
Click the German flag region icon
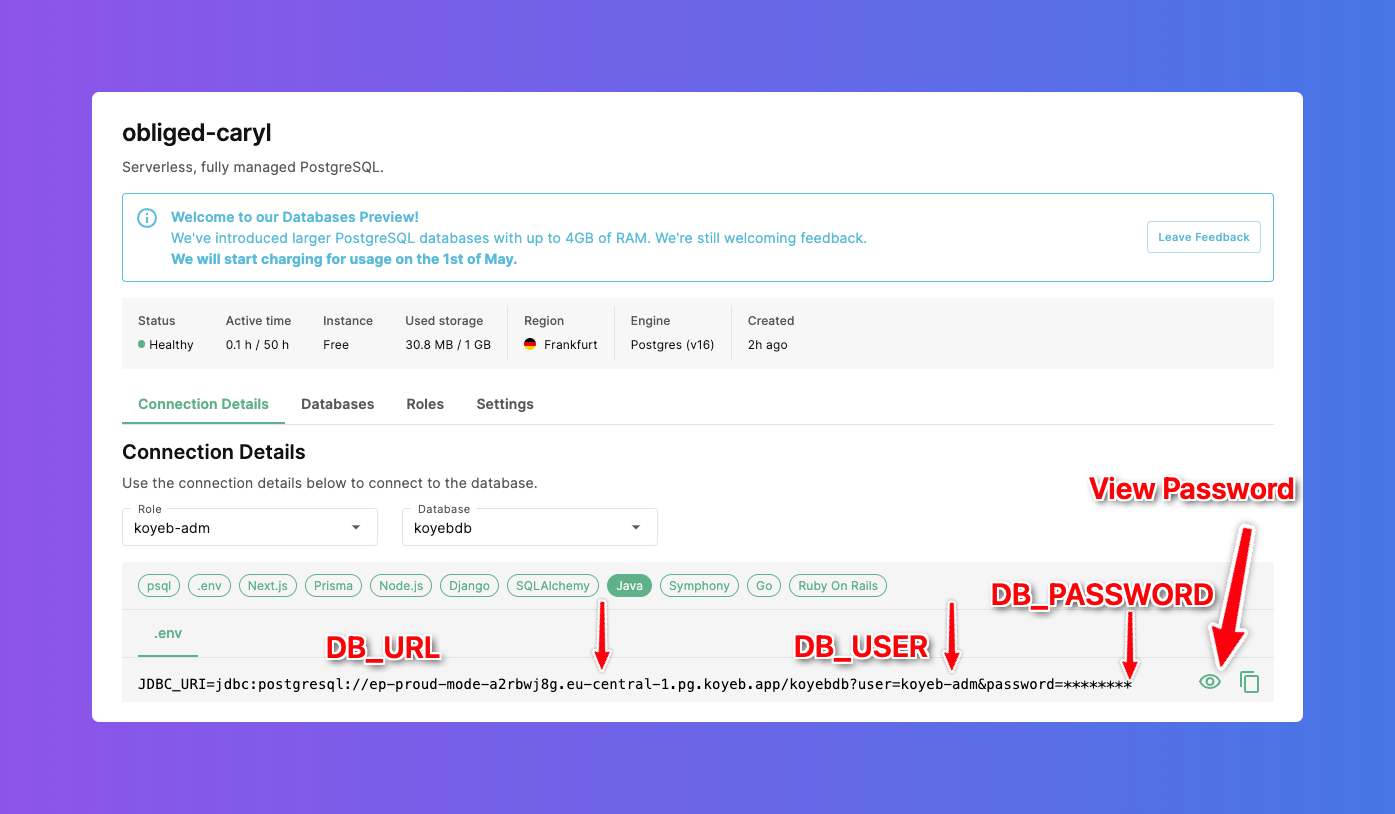pyautogui.click(x=530, y=345)
